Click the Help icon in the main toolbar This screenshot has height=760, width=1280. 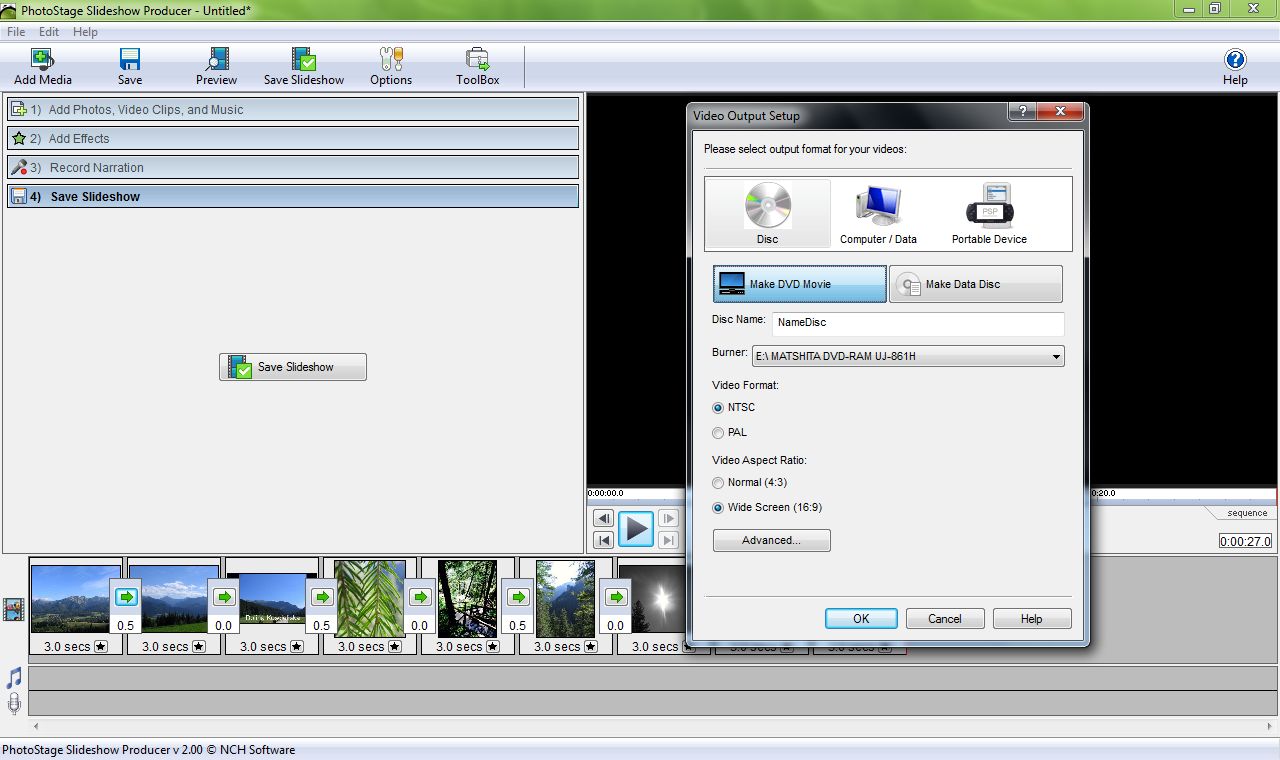click(x=1235, y=67)
